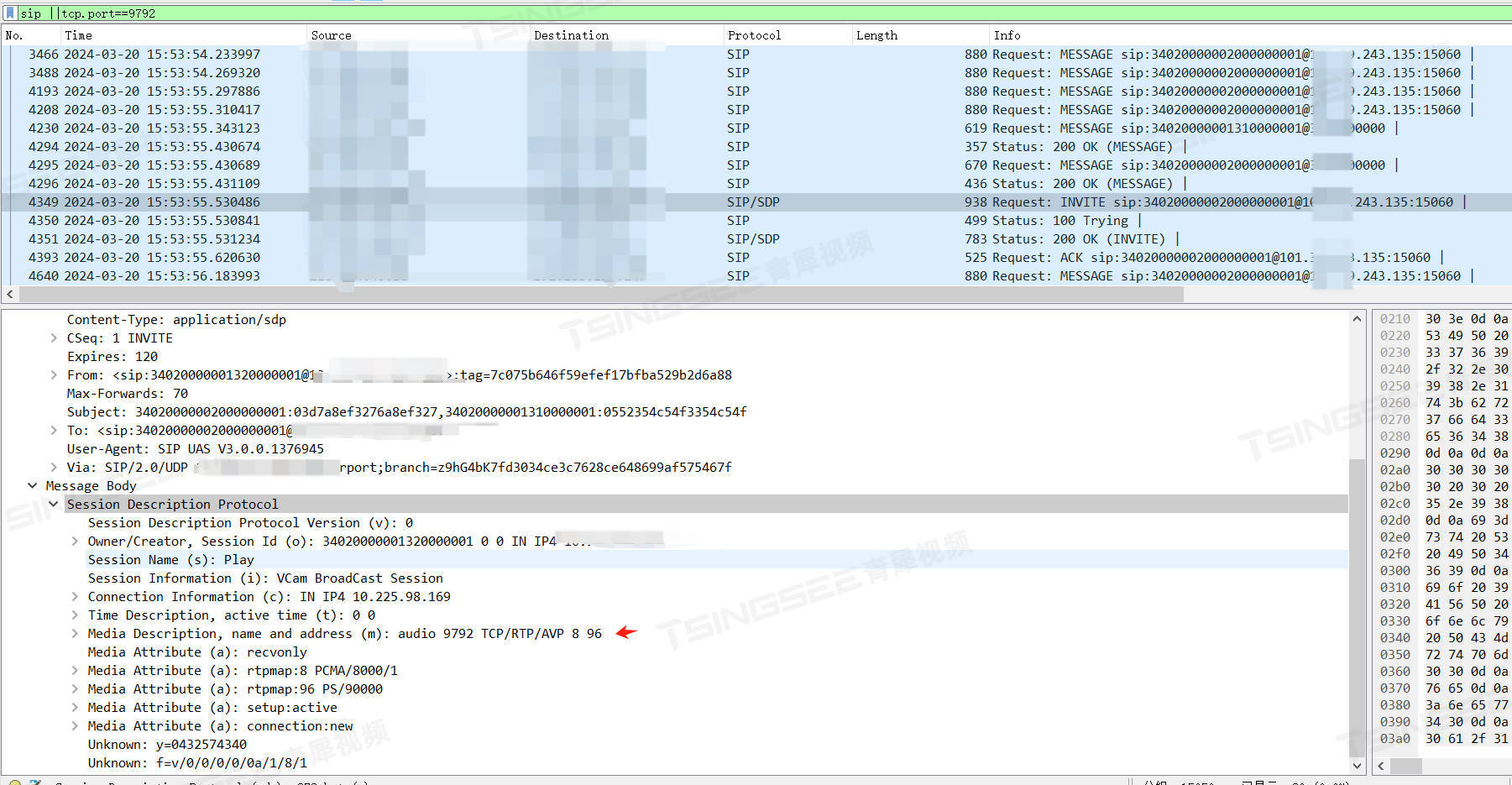Click the display filter bookmark icon
Screen dimensions: 1512x785
point(10,13)
